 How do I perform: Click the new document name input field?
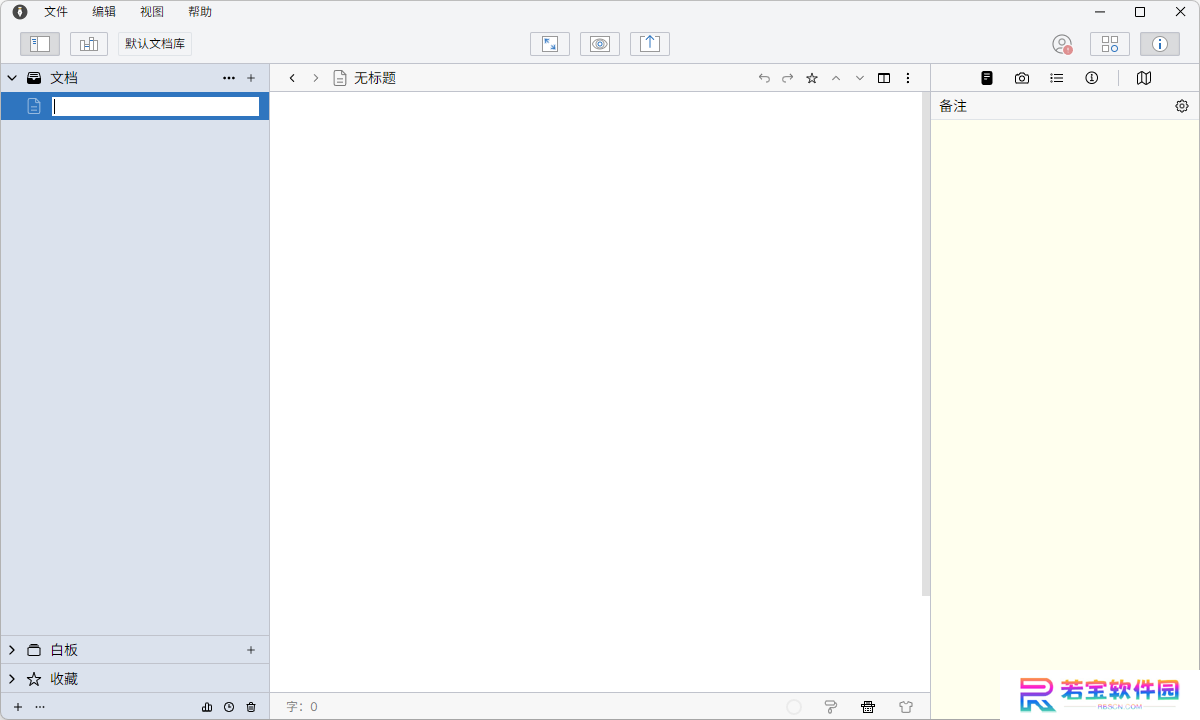[155, 106]
